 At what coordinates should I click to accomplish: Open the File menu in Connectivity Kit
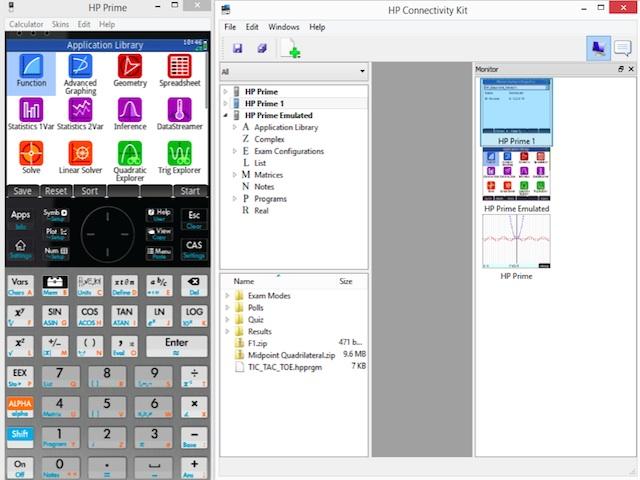(230, 27)
